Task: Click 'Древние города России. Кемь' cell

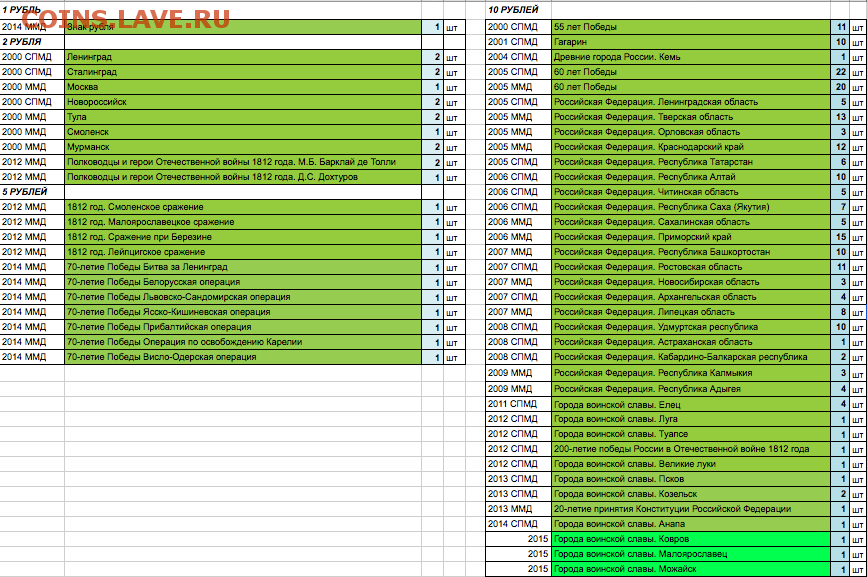Action: click(x=617, y=57)
